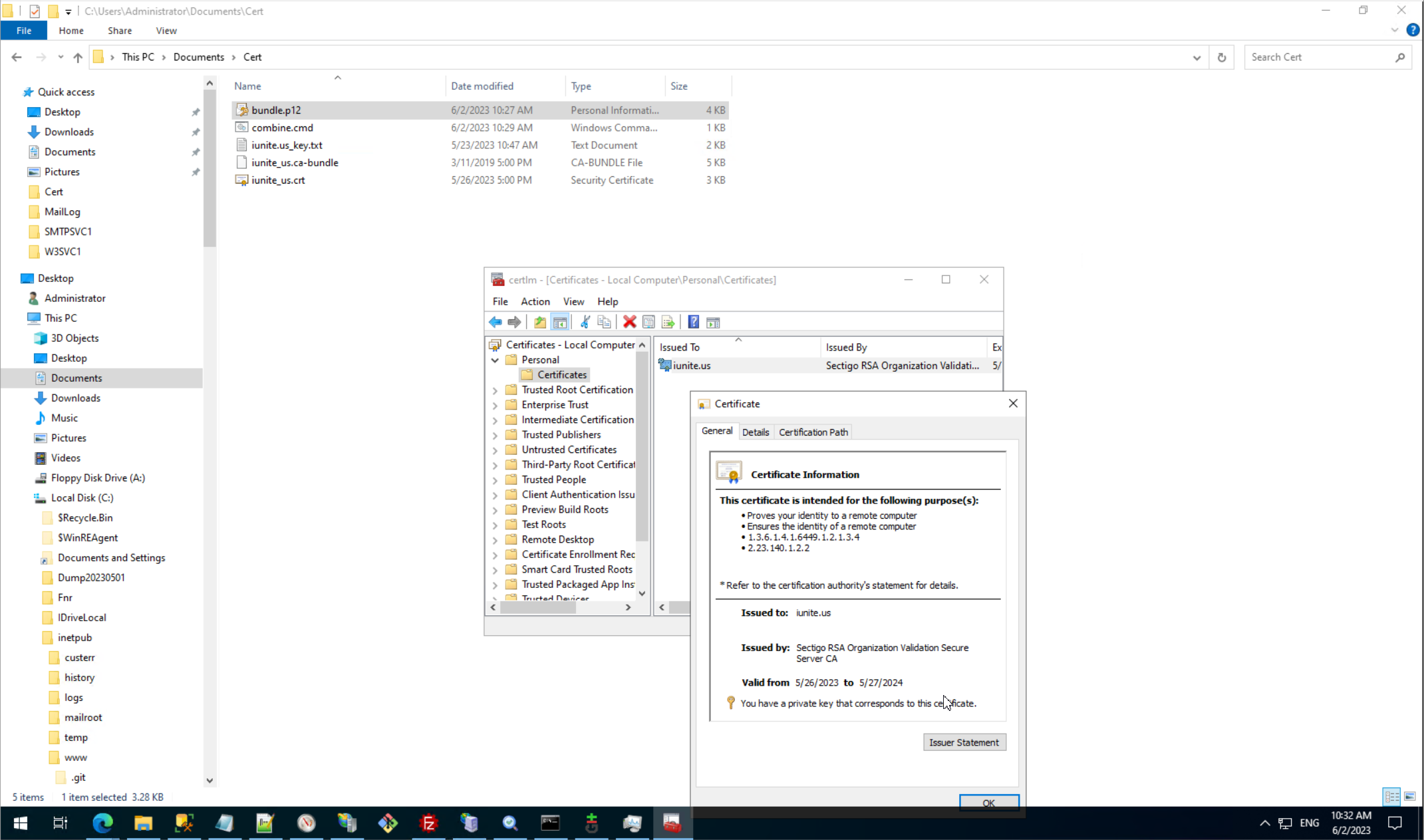
Task: Click the red Delete icon in certlm toolbar
Action: click(x=629, y=323)
